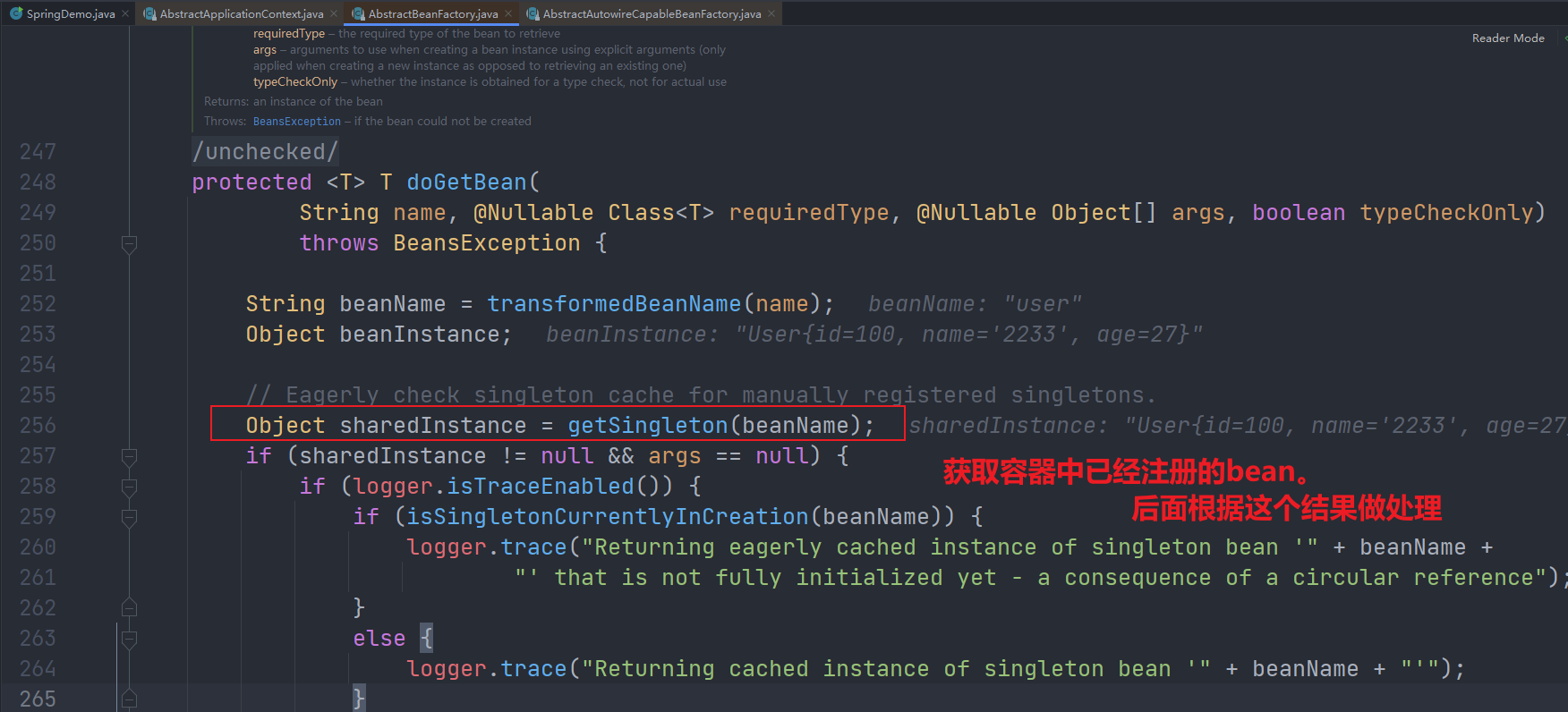
Task: Click line number 256 in the gutter
Action: point(38,426)
